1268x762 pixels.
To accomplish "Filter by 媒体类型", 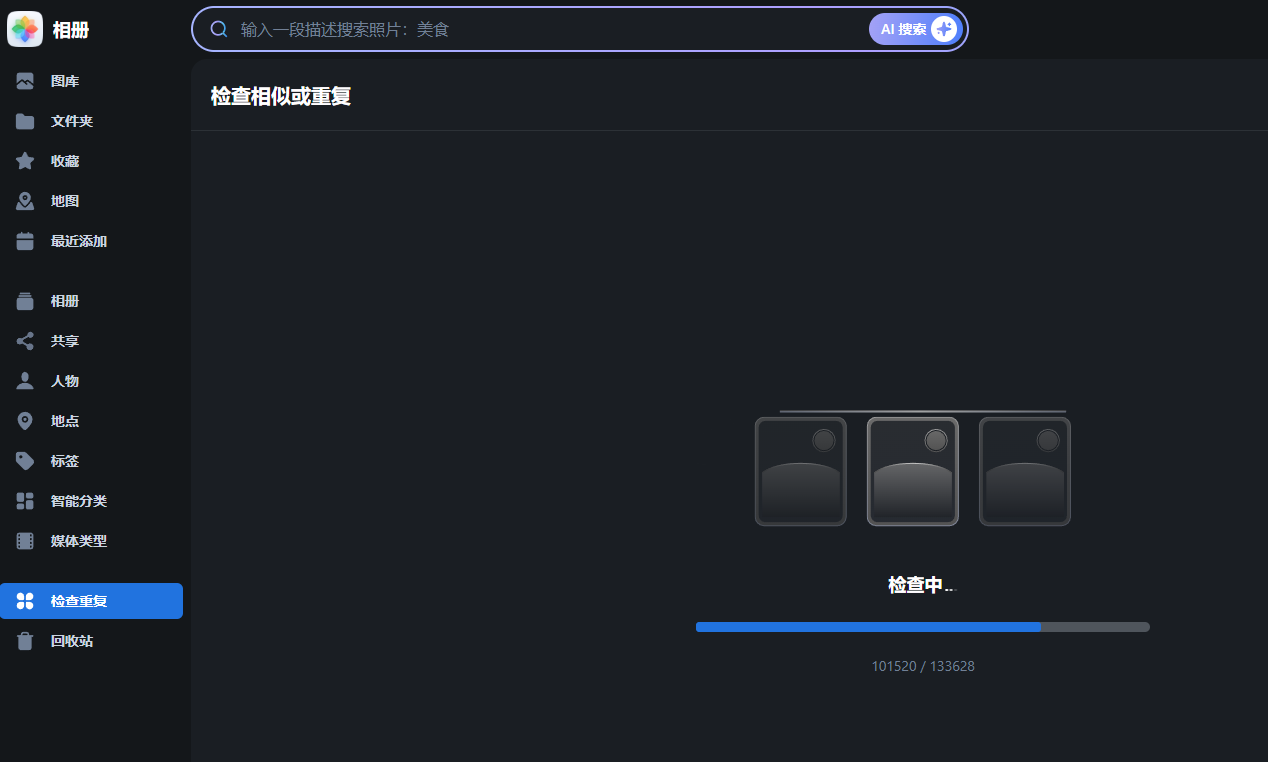I will tap(91, 541).
